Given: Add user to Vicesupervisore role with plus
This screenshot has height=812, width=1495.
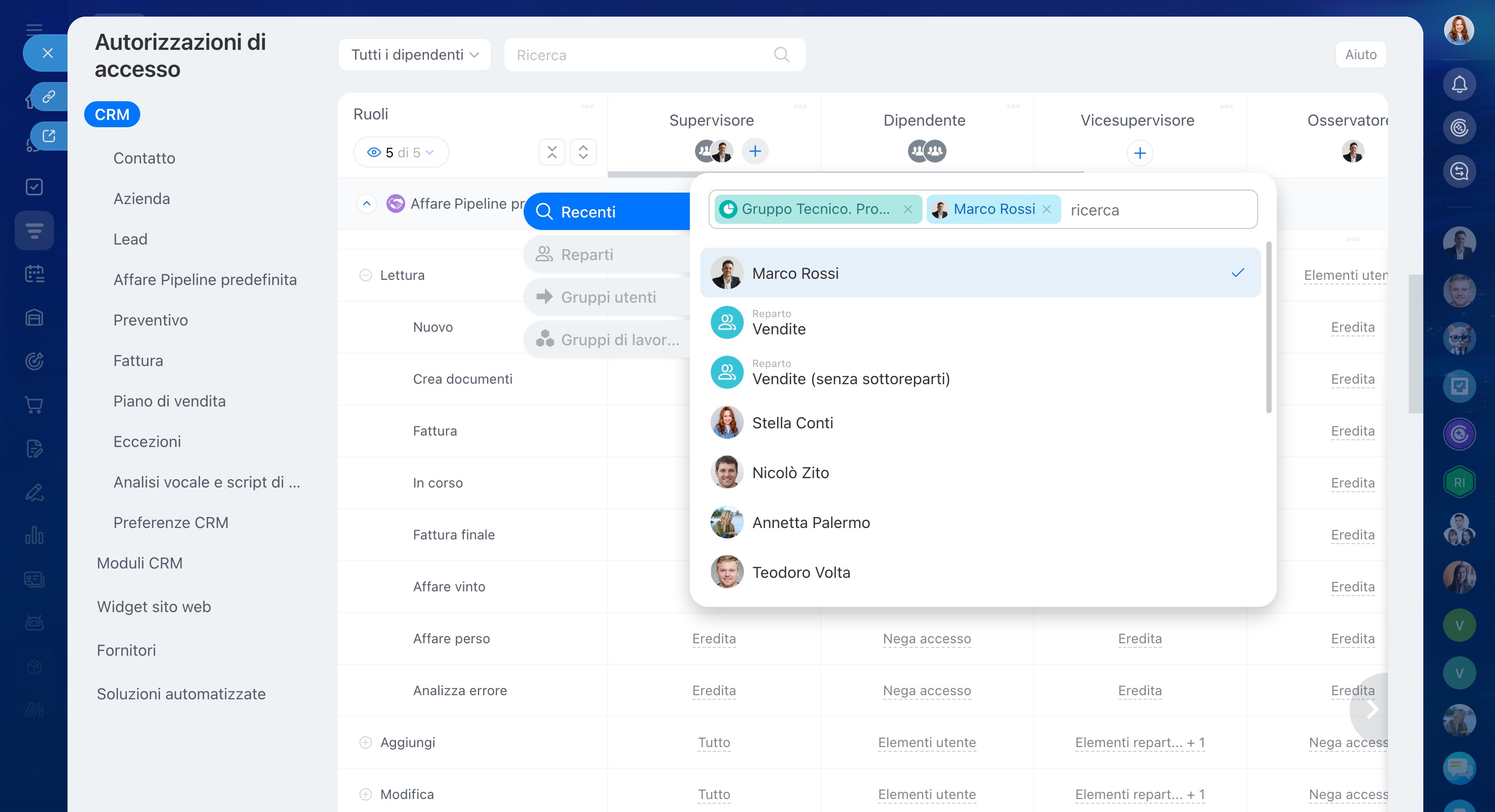Looking at the screenshot, I should click(x=1139, y=153).
